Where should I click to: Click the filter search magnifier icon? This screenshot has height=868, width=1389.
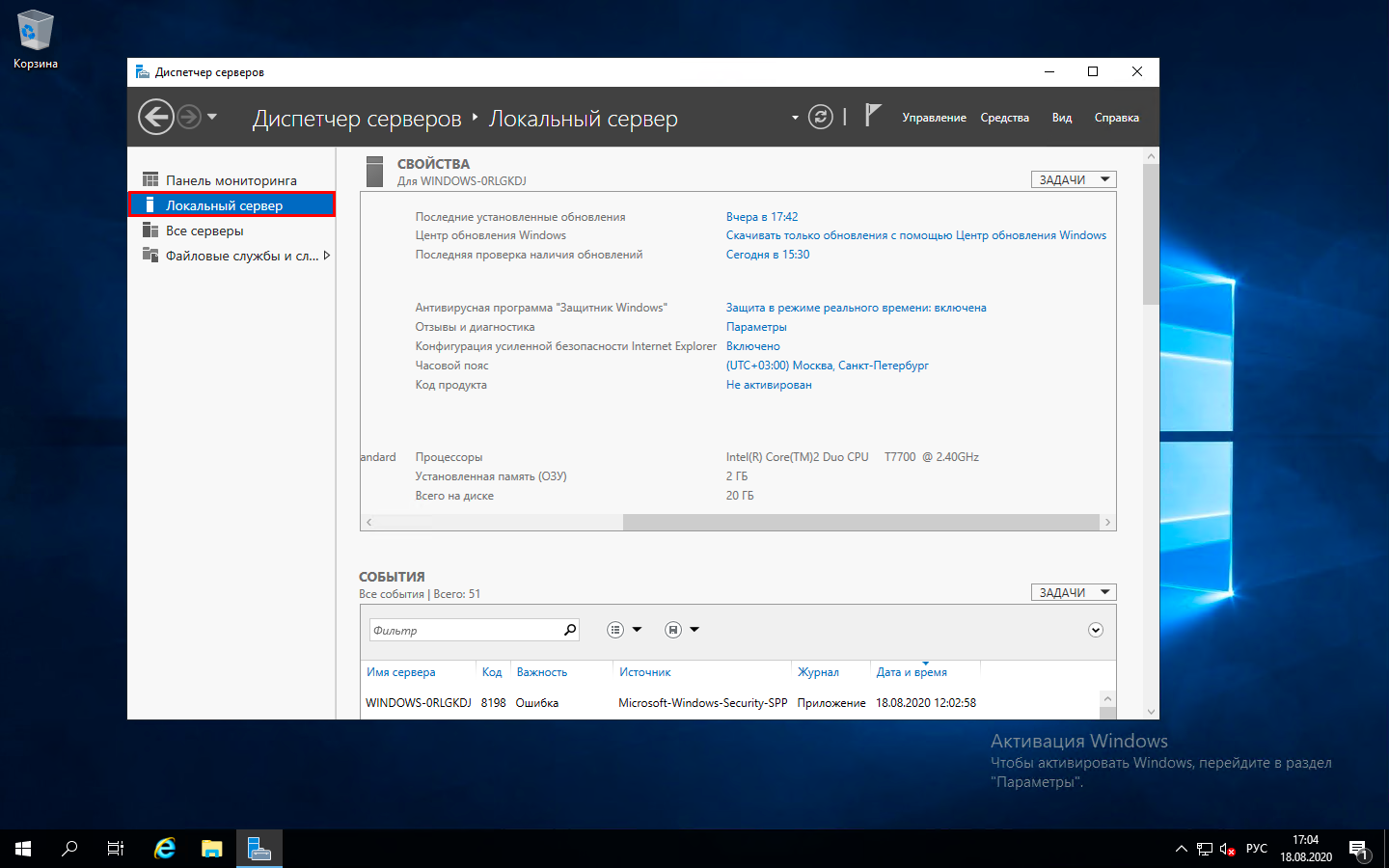(x=570, y=630)
